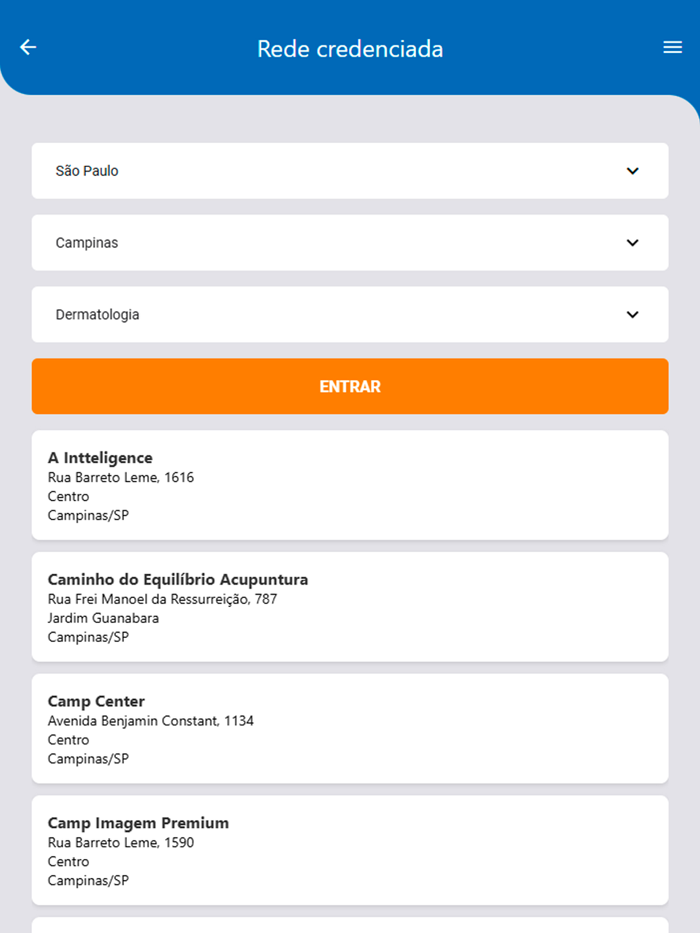Click the chevron on the Campinas selector
This screenshot has width=700, height=933.
click(632, 242)
